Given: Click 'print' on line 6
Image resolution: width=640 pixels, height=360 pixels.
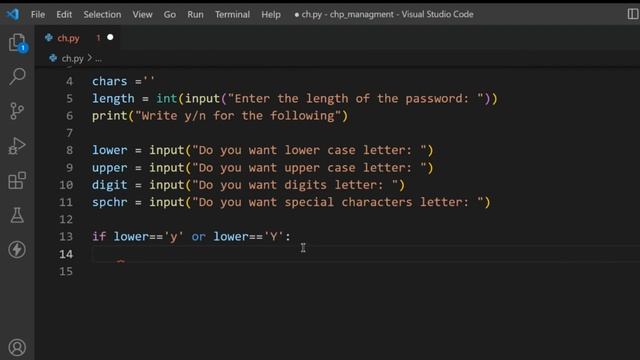Looking at the screenshot, I should pos(109,116).
